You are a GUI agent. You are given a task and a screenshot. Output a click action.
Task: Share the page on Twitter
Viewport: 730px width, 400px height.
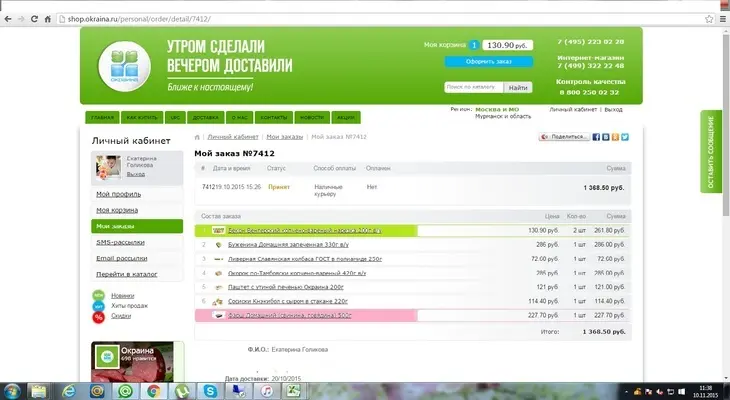coord(625,137)
